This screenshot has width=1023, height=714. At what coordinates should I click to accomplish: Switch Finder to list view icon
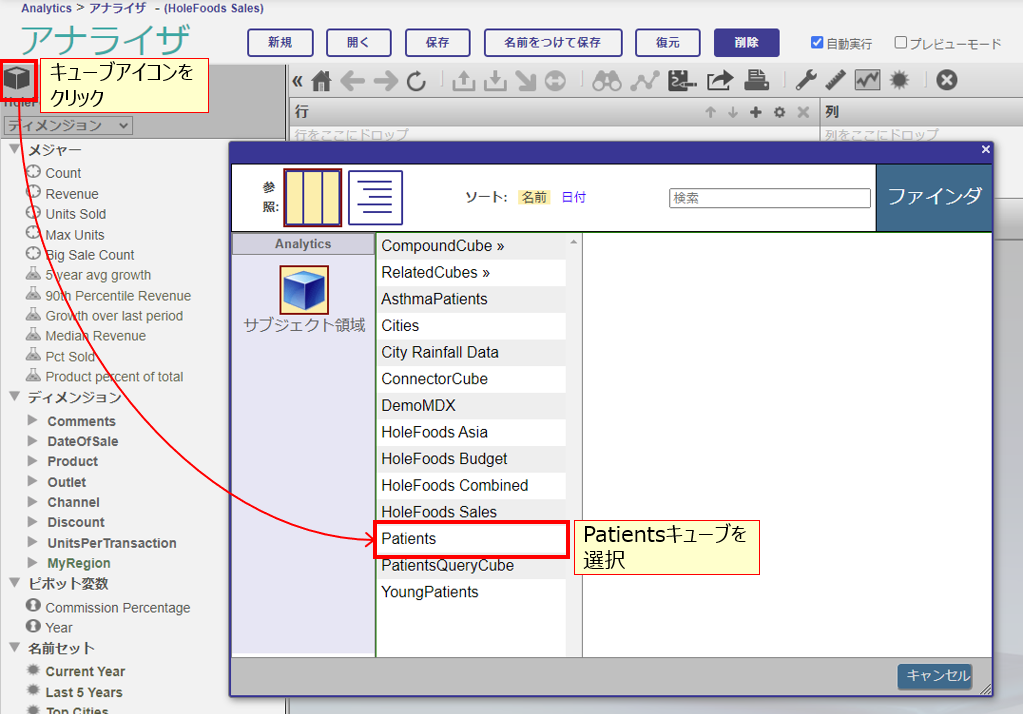(x=375, y=197)
